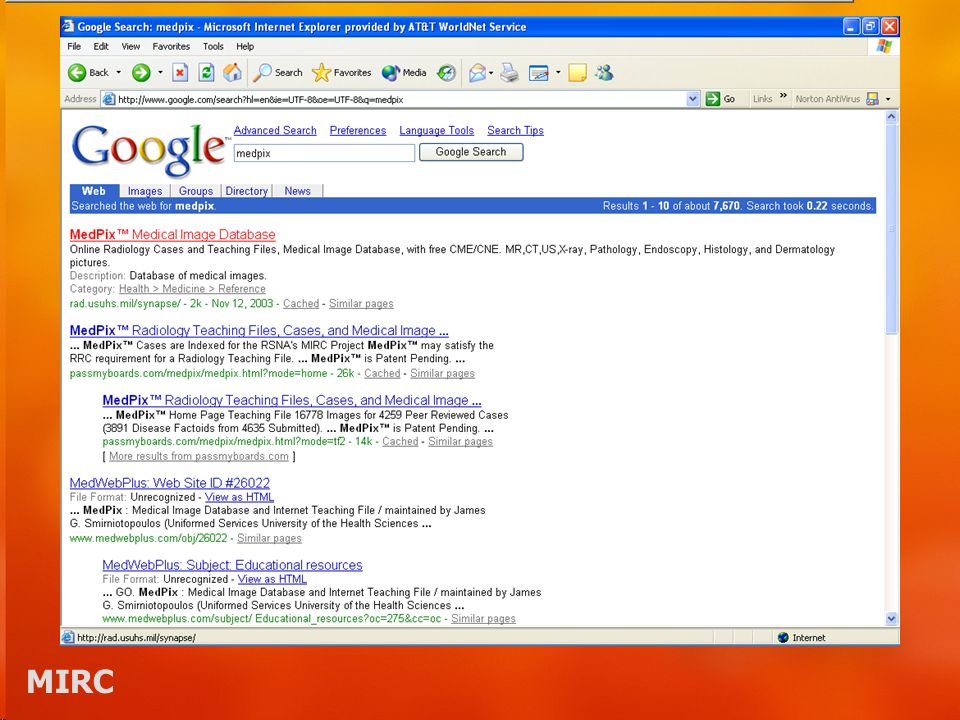Click the medpix search input field
Viewport: 960px width, 720px height.
click(324, 153)
